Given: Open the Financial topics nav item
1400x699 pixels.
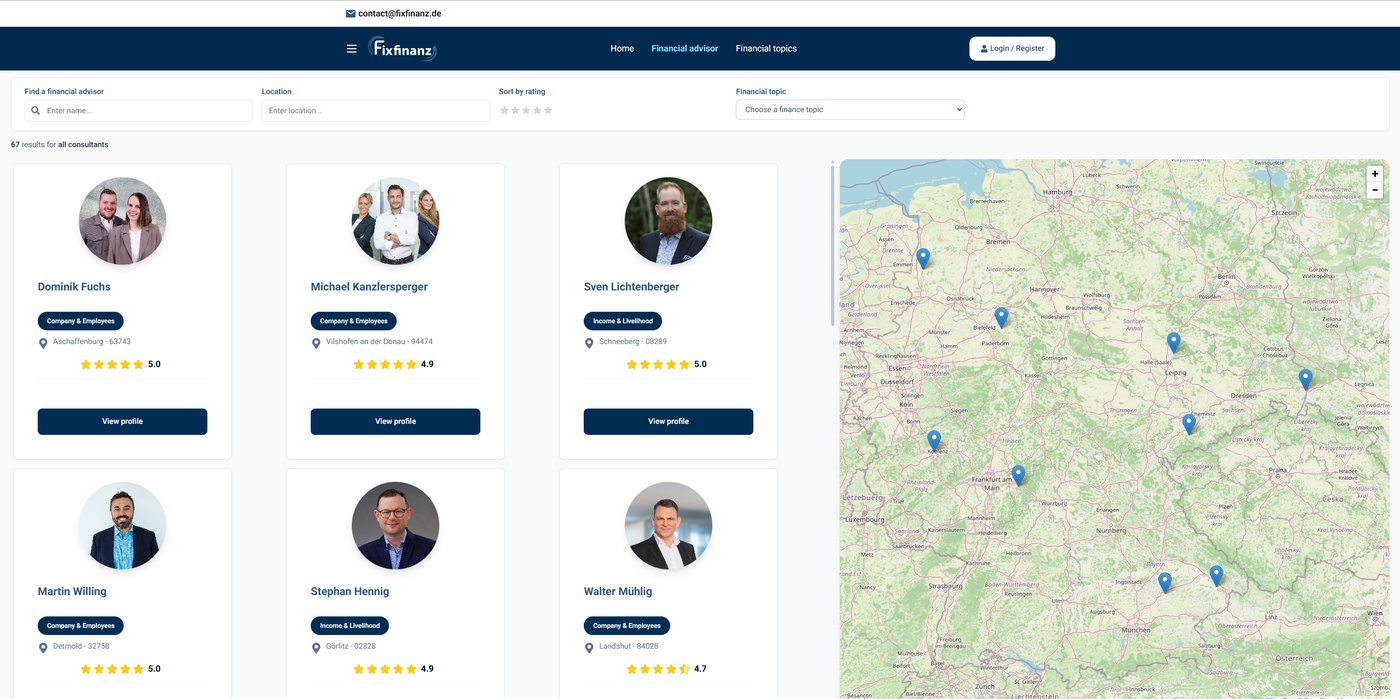Looking at the screenshot, I should pos(766,48).
